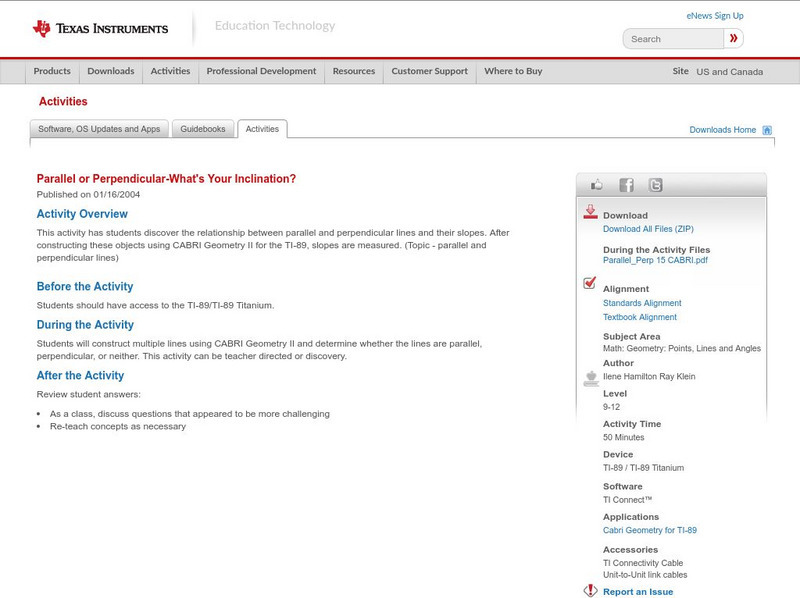Screen dimensions: 800x598
Task: Click the Report an Issue alert icon
Action: point(590,591)
